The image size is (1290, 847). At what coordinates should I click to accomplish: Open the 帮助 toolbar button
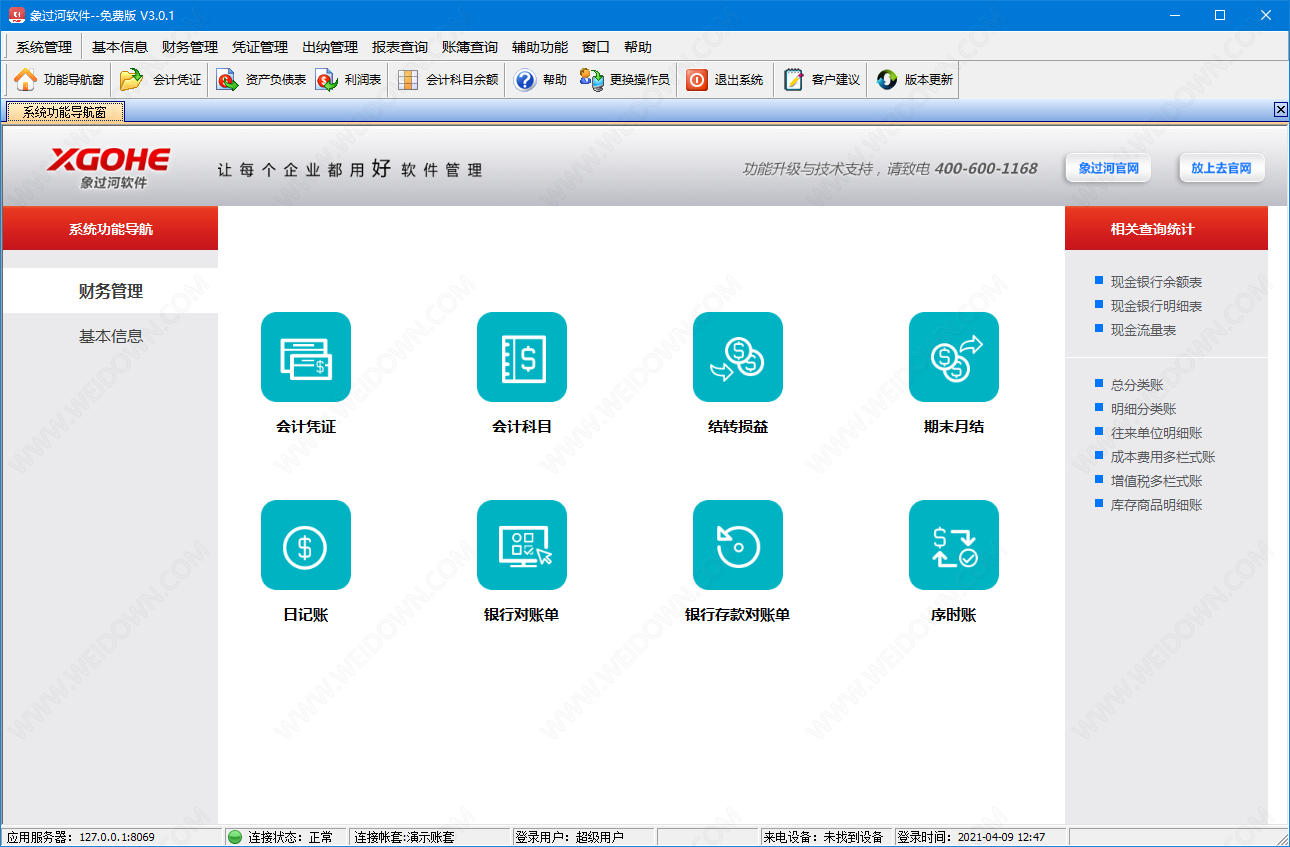click(x=541, y=80)
